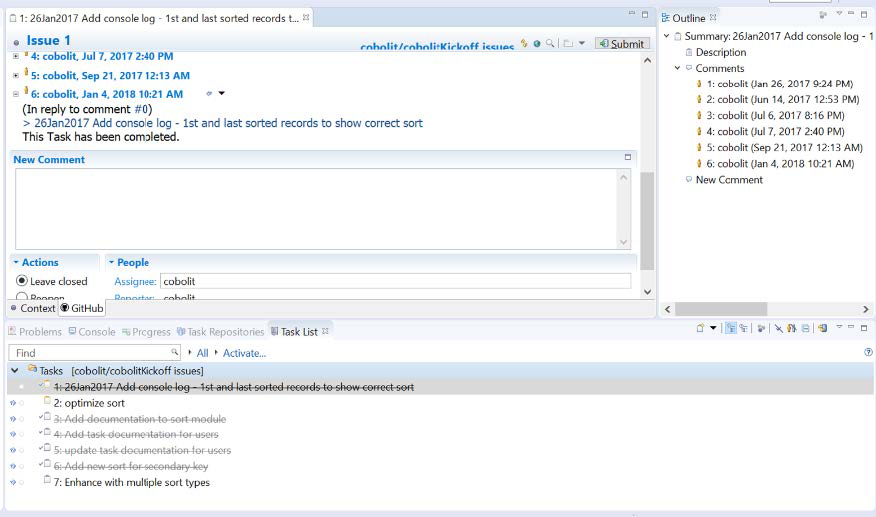Click the Submit button in the issue editor
The image size is (876, 517).
(x=622, y=44)
